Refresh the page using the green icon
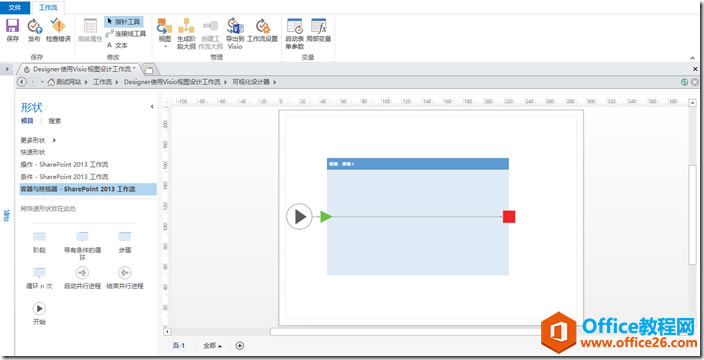704x360 pixels. [x=685, y=82]
